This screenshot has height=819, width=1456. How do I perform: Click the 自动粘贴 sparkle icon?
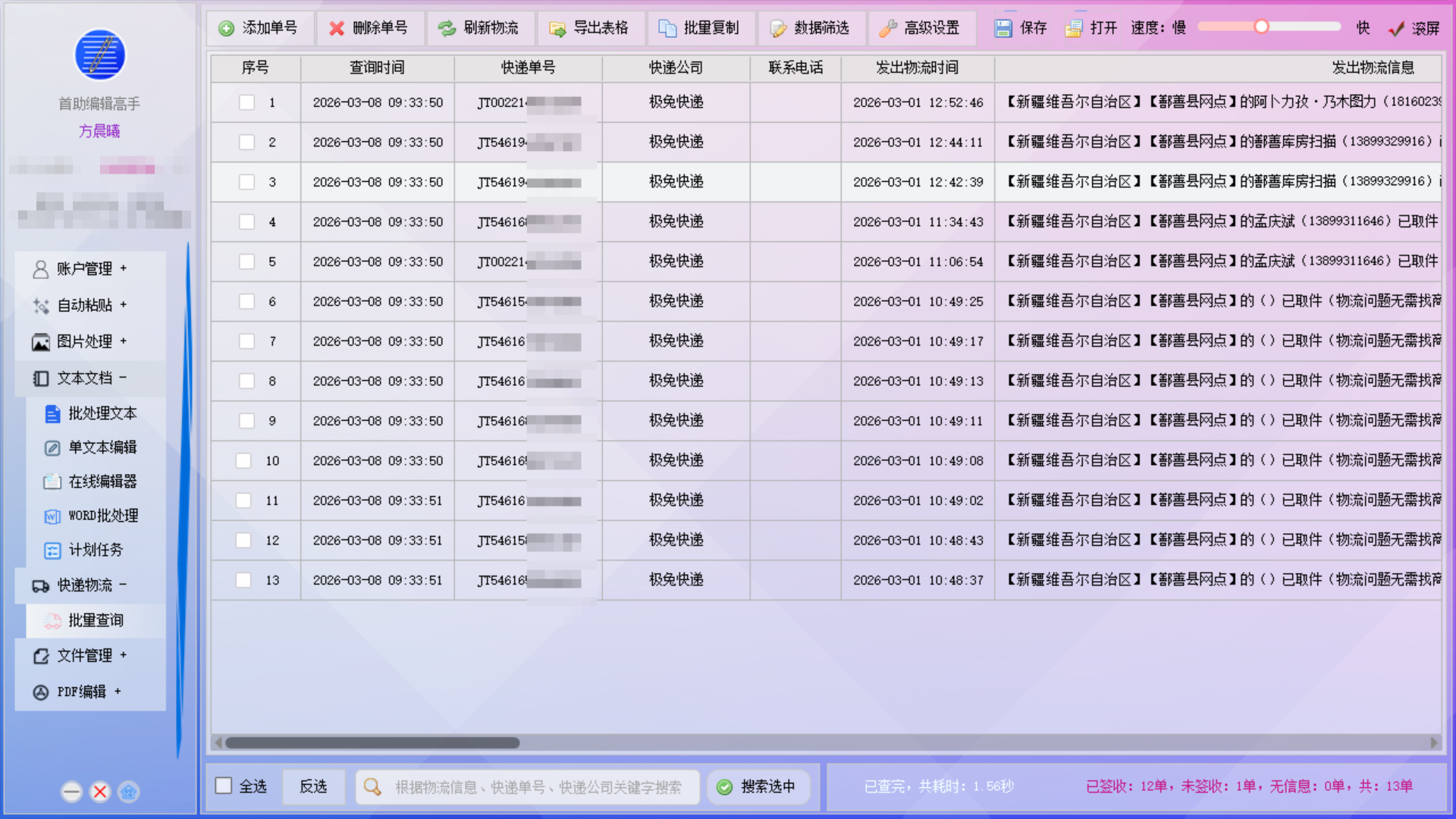40,306
